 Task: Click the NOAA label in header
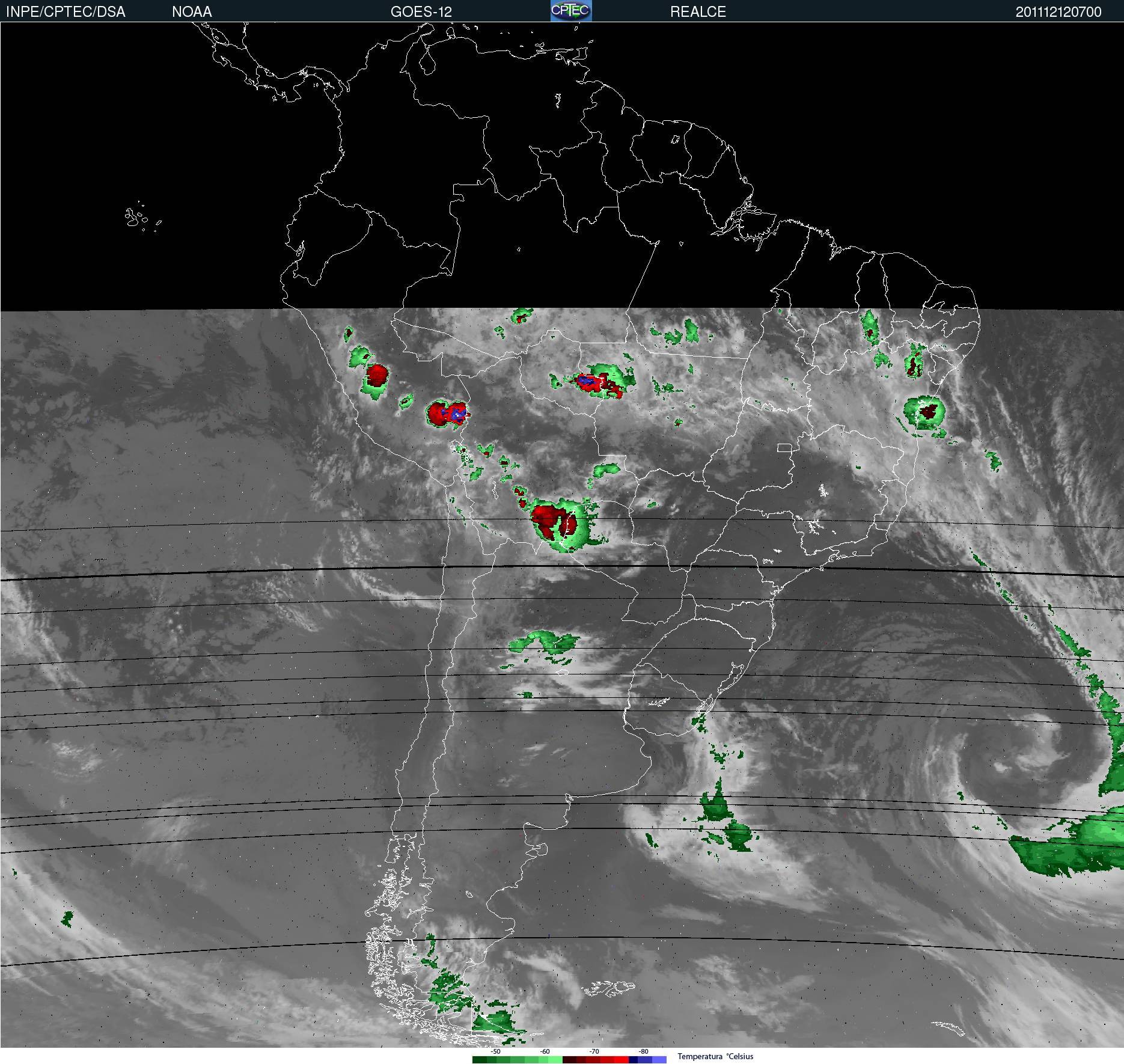192,12
